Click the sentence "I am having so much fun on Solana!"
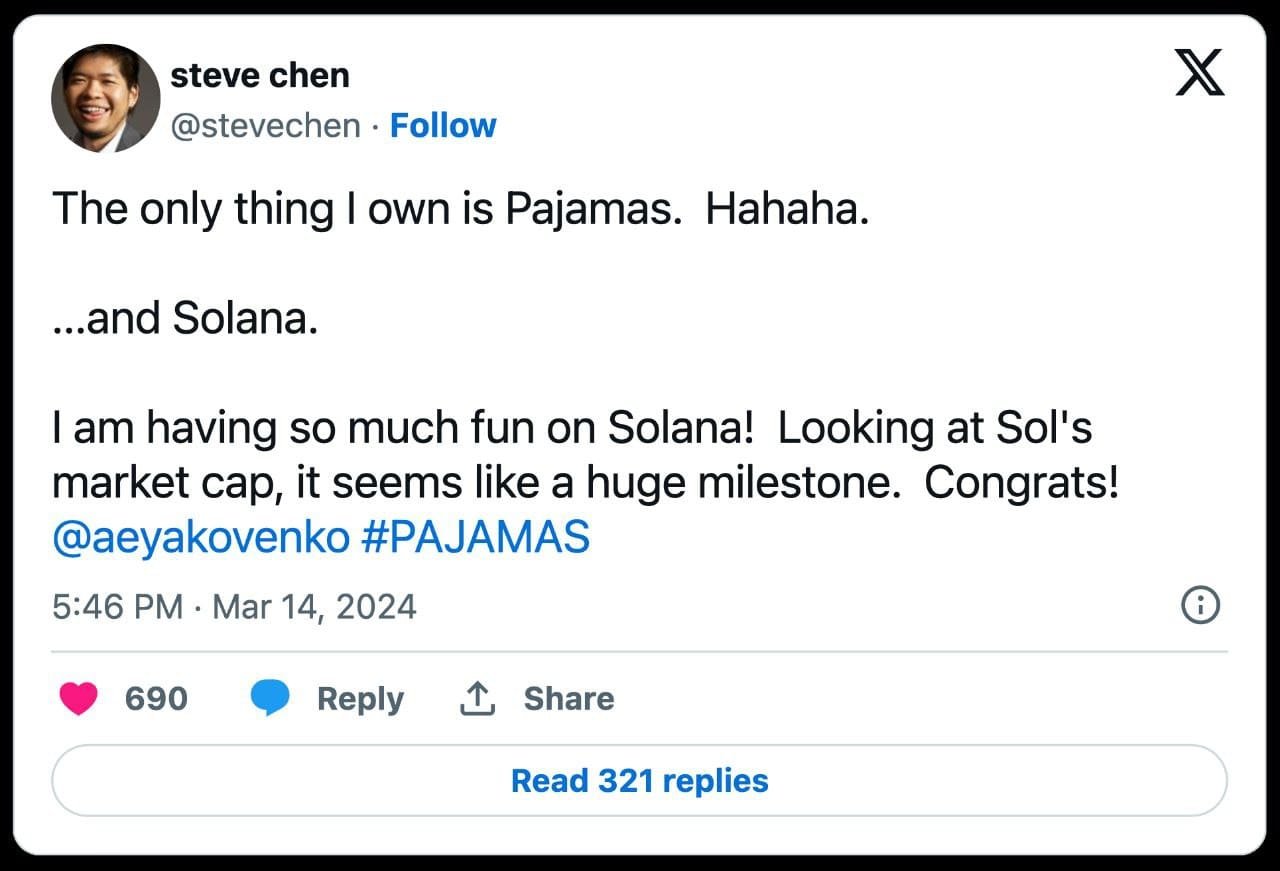Screen dimensions: 1280x871 402,428
